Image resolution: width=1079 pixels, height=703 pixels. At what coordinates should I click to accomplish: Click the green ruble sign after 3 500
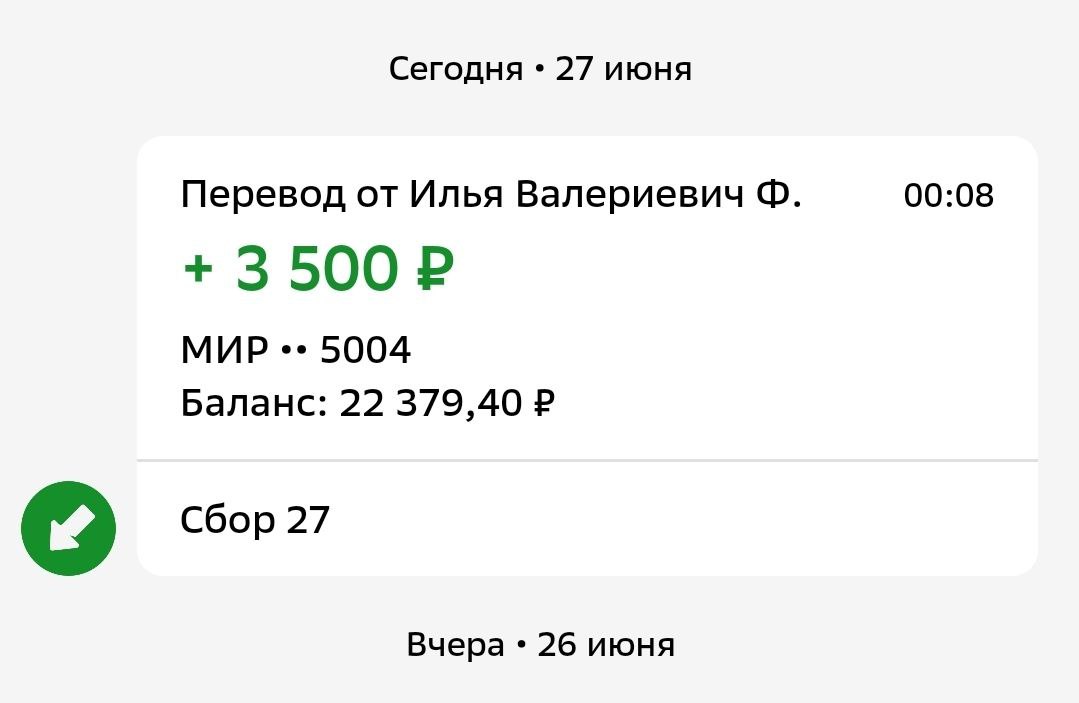coord(436,268)
